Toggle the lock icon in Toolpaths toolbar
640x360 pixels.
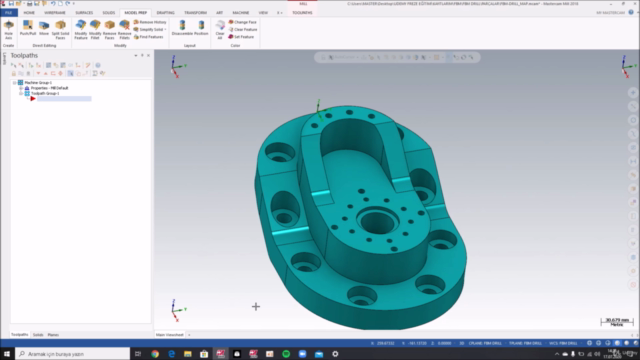[x=13, y=73]
